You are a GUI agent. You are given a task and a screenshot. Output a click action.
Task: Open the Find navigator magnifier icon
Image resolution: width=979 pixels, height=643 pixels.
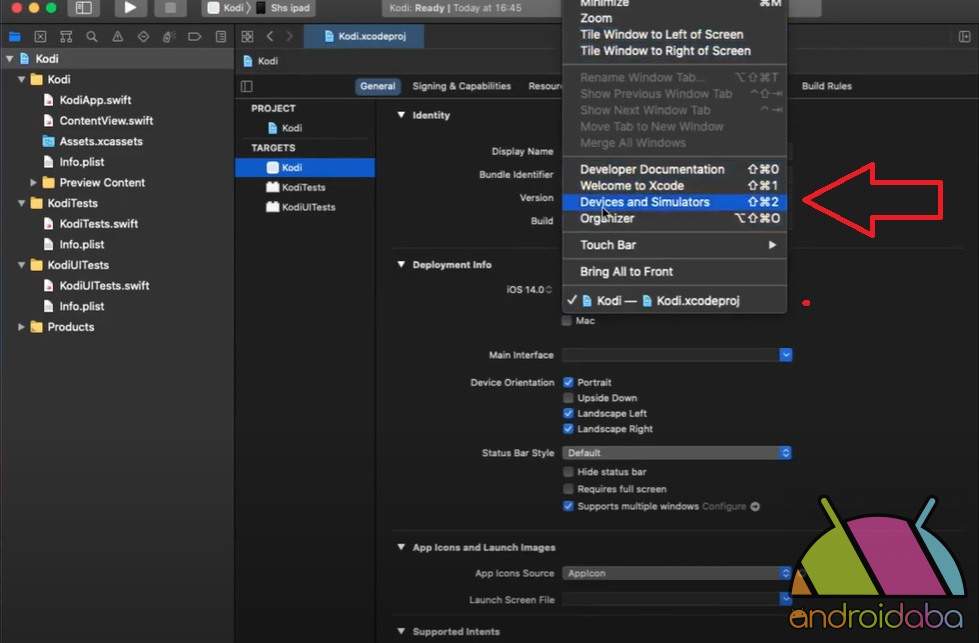pos(92,36)
